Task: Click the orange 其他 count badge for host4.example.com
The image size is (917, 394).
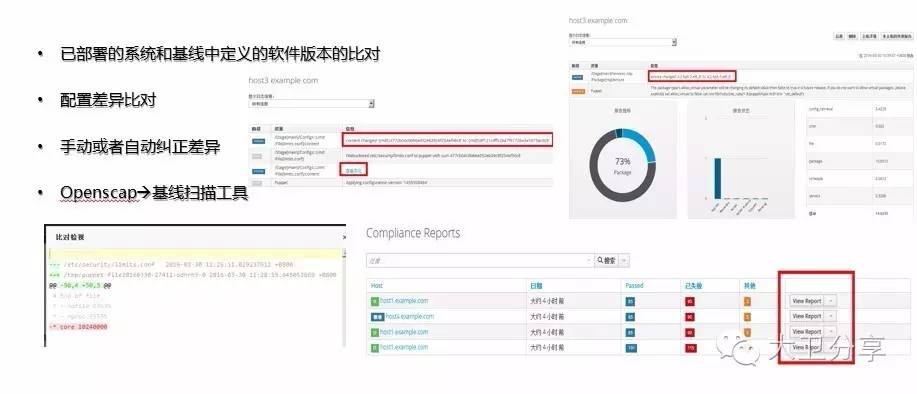Action: 747,317
